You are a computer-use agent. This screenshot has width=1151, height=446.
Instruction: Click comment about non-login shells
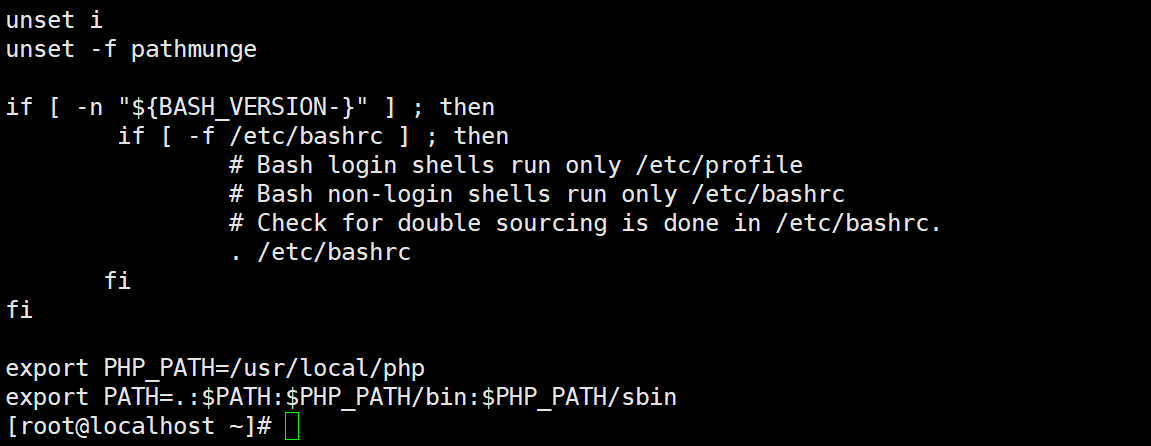[x=537, y=194]
